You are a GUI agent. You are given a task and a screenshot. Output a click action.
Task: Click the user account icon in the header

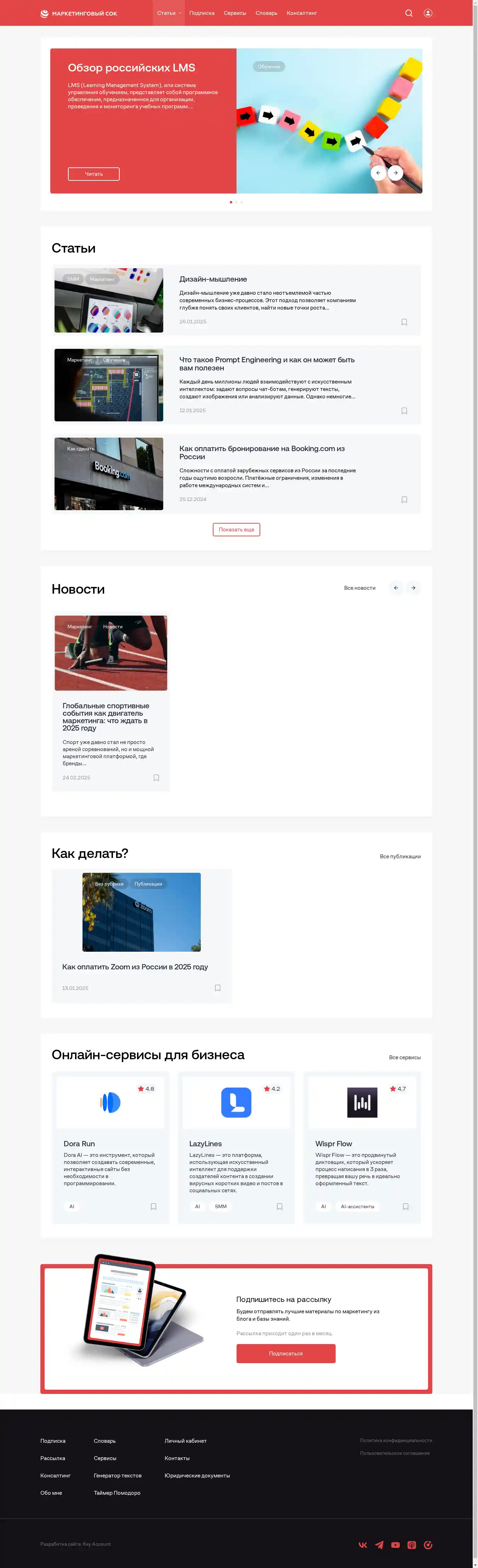pos(428,13)
